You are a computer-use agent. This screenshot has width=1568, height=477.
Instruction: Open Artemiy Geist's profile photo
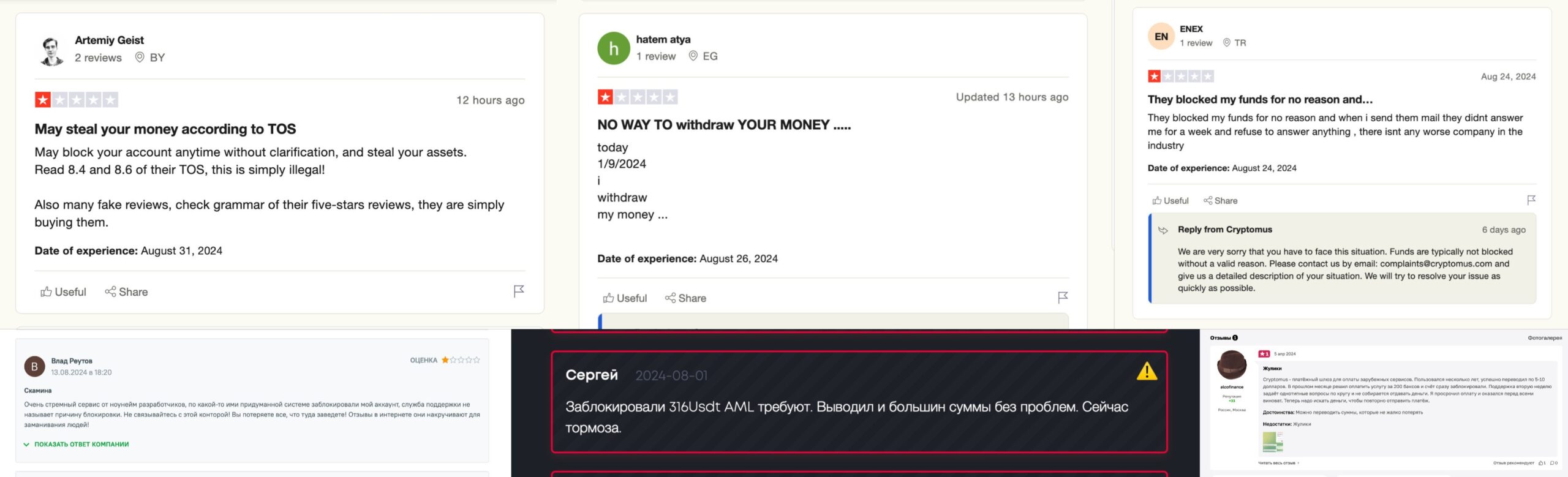[x=51, y=51]
